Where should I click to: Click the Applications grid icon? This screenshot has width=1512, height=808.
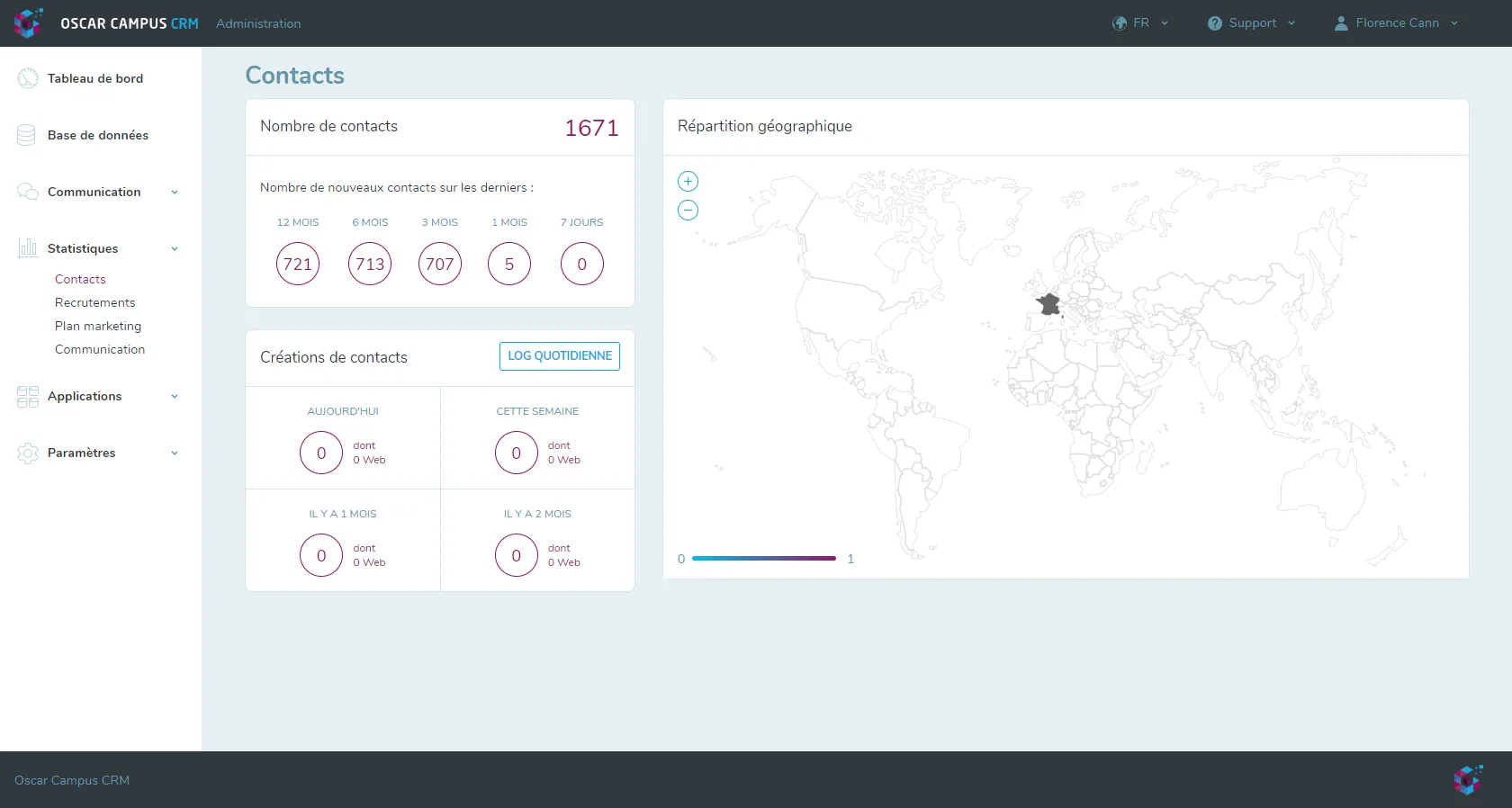(x=28, y=397)
